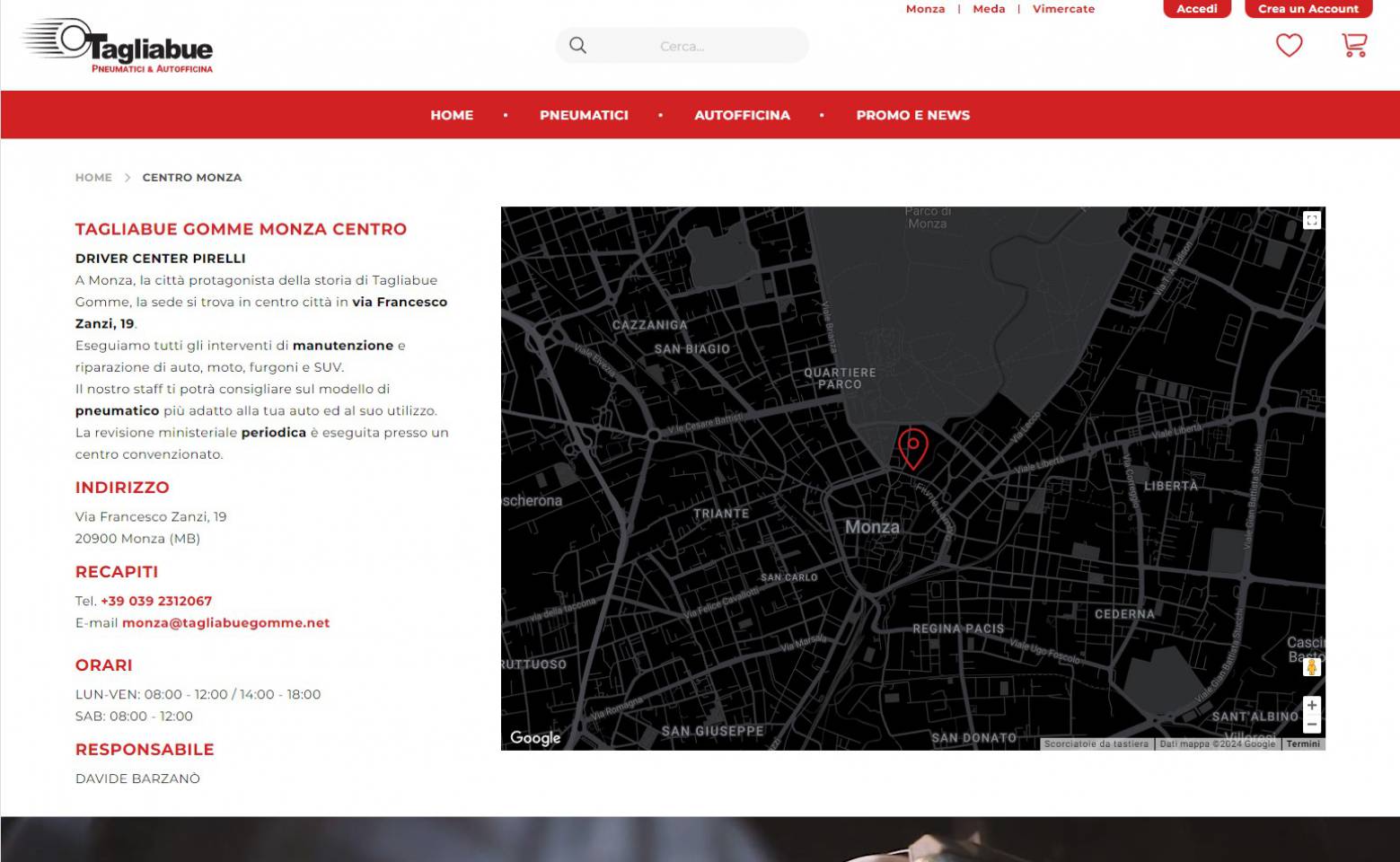The width and height of the screenshot is (1400, 862).
Task: Email monza@tagliabuegomme.net
Action: click(225, 622)
